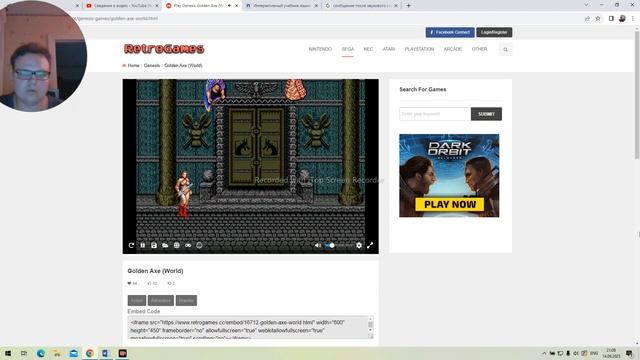
Task: Click the third gray genre tag button
Action: point(186,300)
